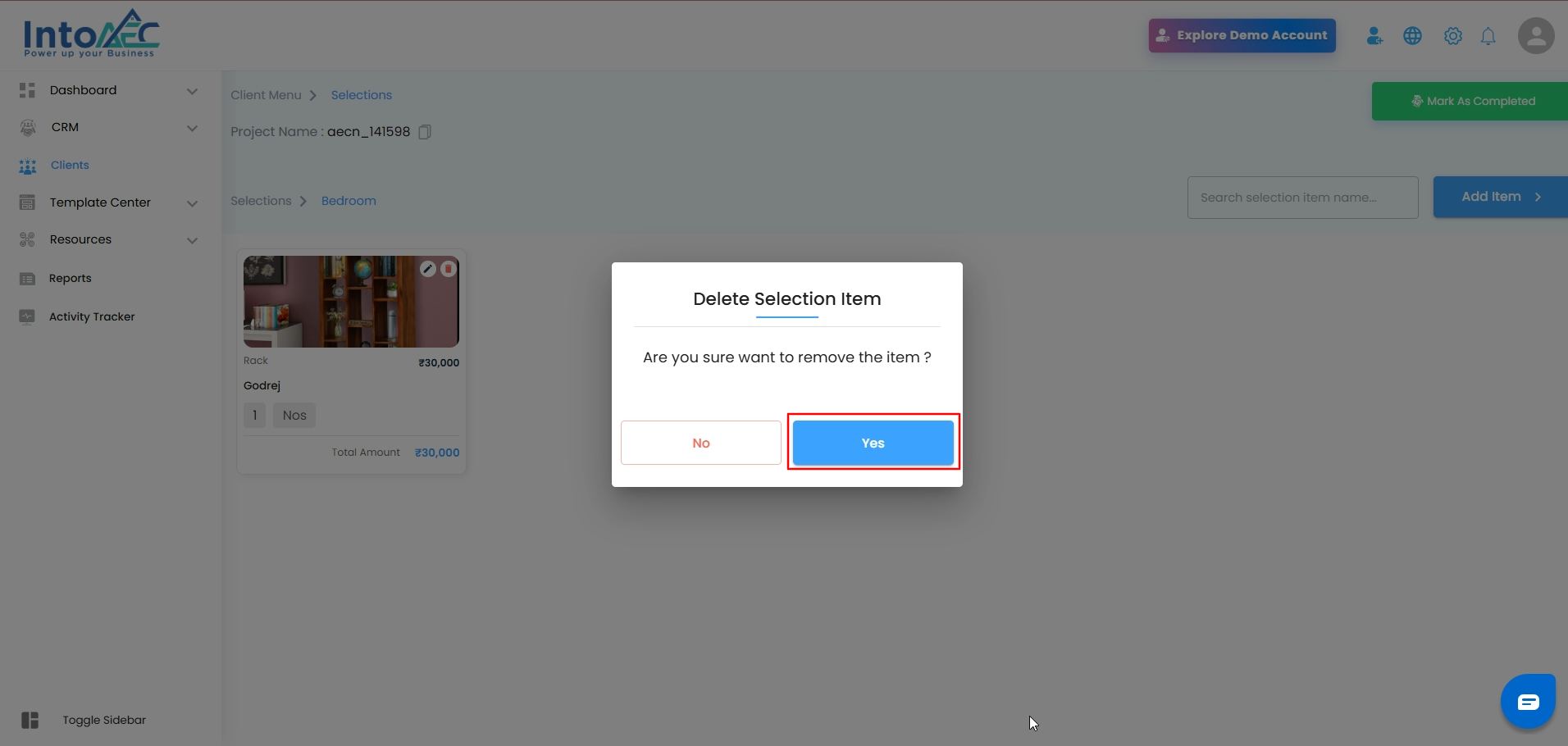
Task: Click the red delete icon on Rack card
Action: (x=449, y=269)
